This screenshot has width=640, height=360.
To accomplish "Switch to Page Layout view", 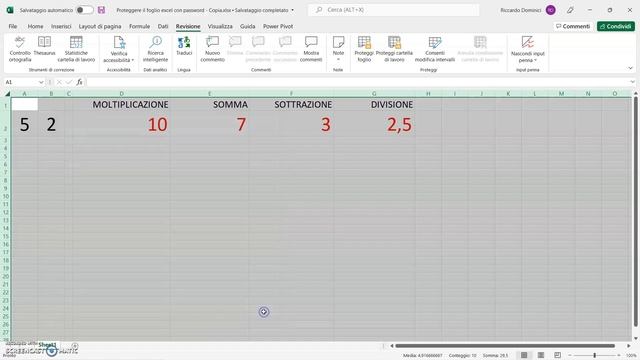I will [541, 355].
